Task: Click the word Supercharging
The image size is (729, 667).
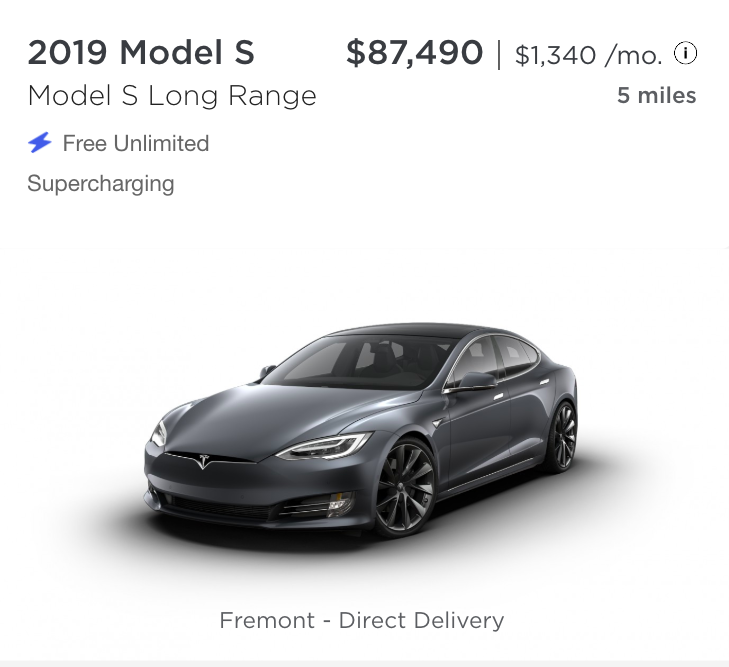Action: pyautogui.click(x=101, y=183)
